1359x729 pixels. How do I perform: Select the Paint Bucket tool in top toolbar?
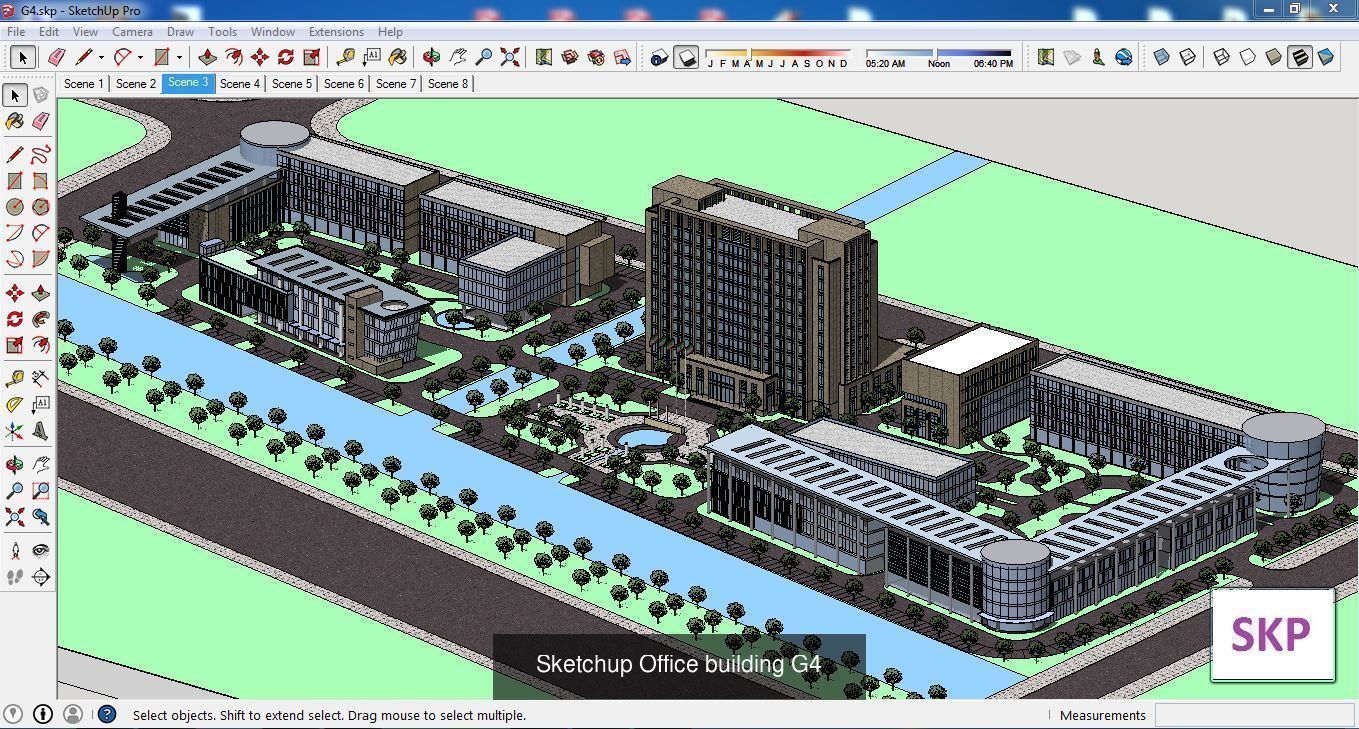tap(398, 57)
